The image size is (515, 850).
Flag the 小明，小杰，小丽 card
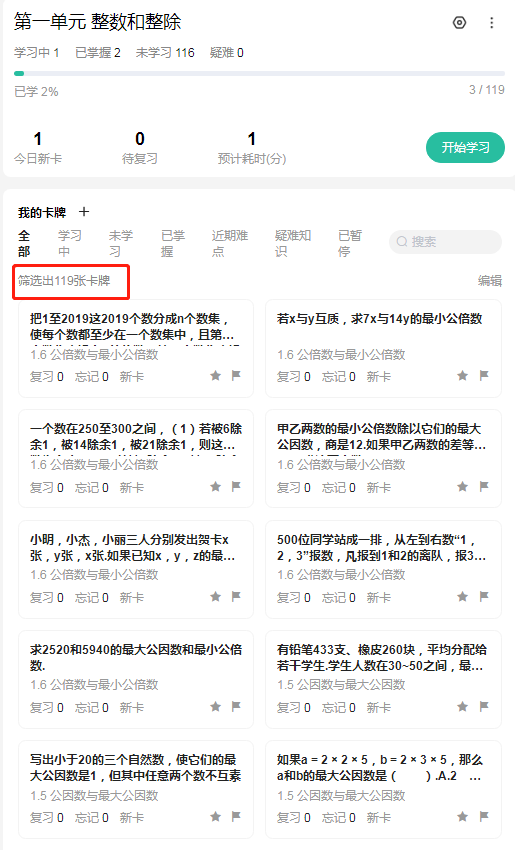236,596
